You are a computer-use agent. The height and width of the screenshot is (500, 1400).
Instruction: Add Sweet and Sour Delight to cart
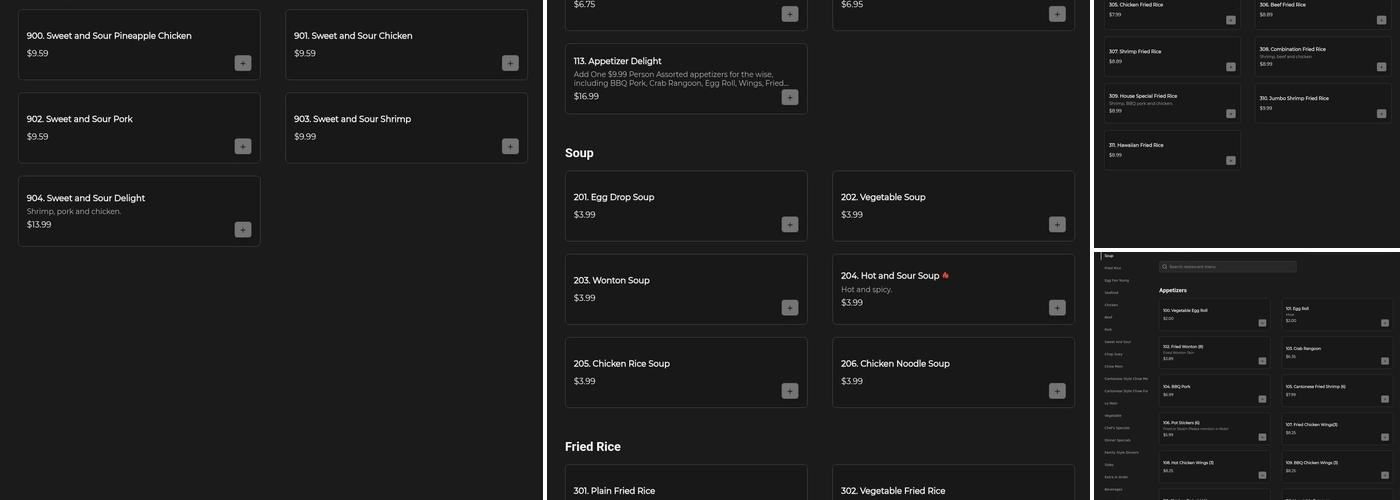[243, 229]
